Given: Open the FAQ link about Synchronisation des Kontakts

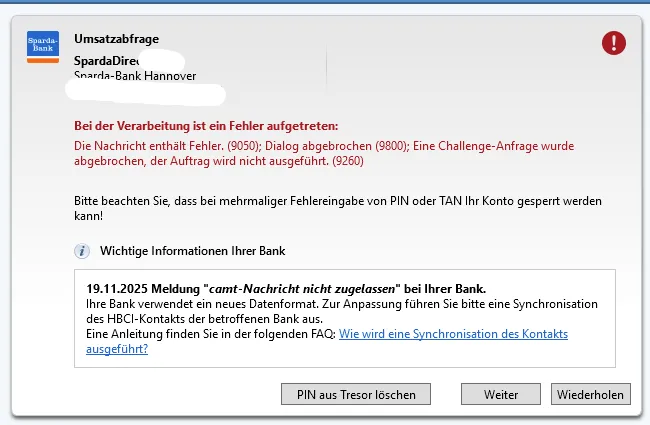Looking at the screenshot, I should (453, 334).
